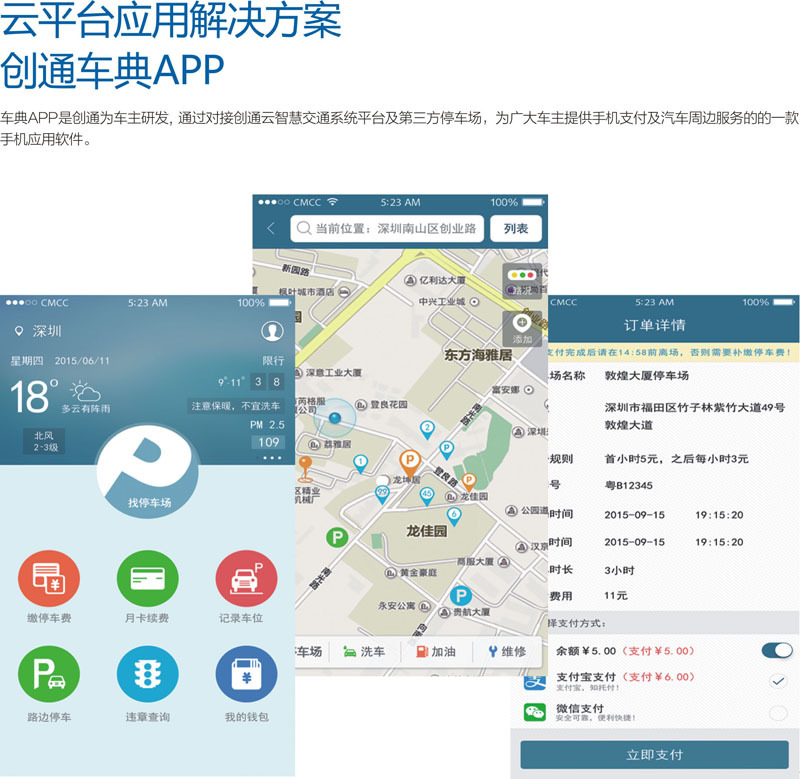The image size is (800, 779).
Task: Switch to the 洗车 car wash tab
Action: click(x=364, y=651)
